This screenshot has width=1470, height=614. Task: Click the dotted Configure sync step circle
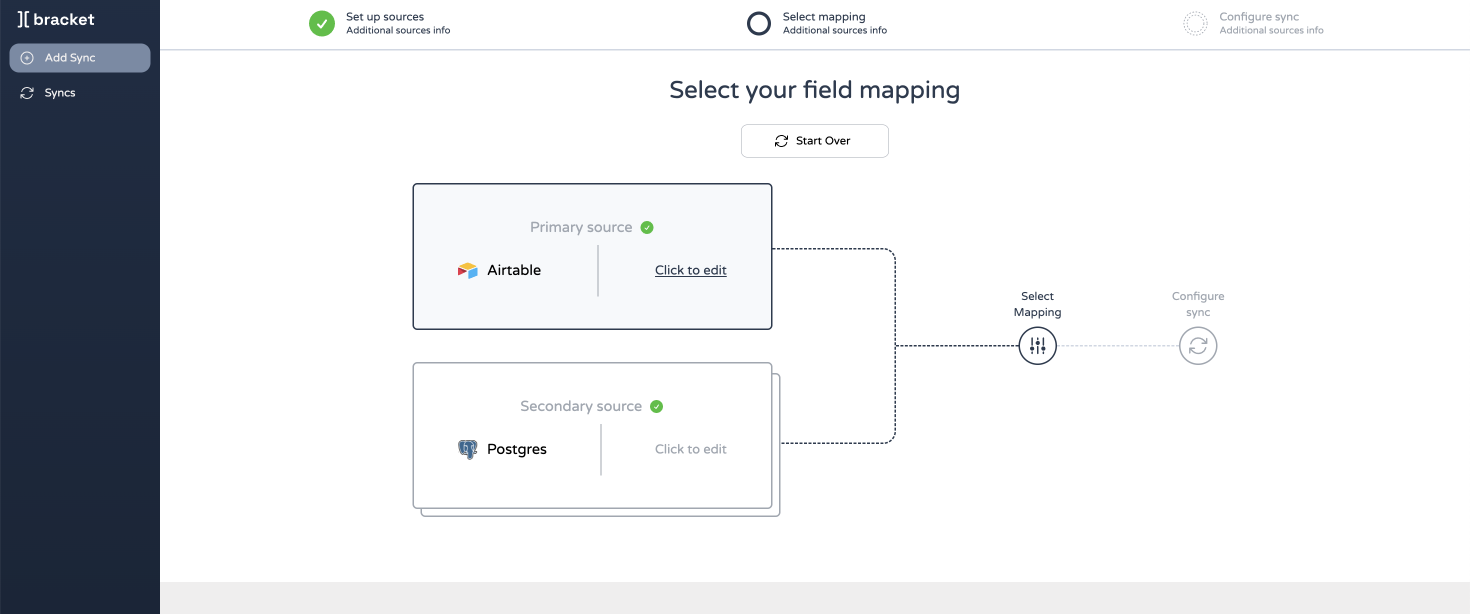[x=1195, y=23]
